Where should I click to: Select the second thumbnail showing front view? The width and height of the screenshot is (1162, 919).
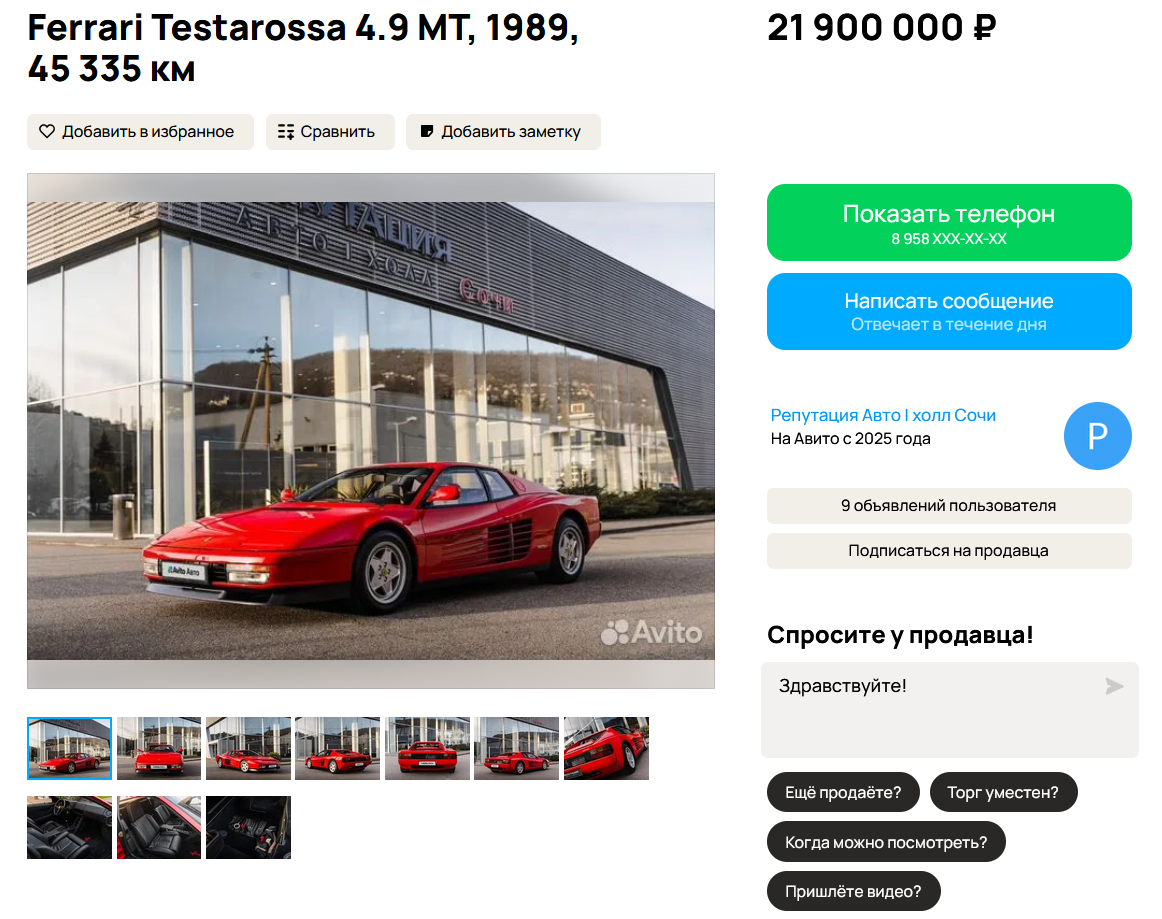pyautogui.click(x=159, y=748)
